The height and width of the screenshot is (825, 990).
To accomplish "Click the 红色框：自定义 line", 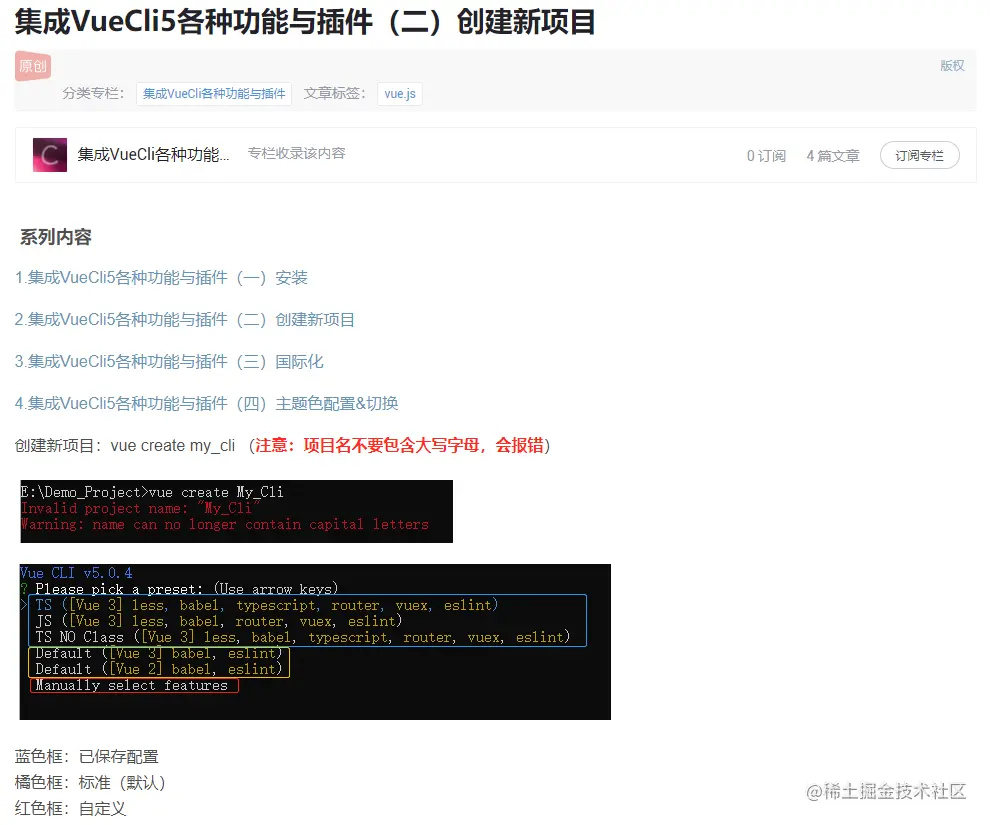I will 70,809.
